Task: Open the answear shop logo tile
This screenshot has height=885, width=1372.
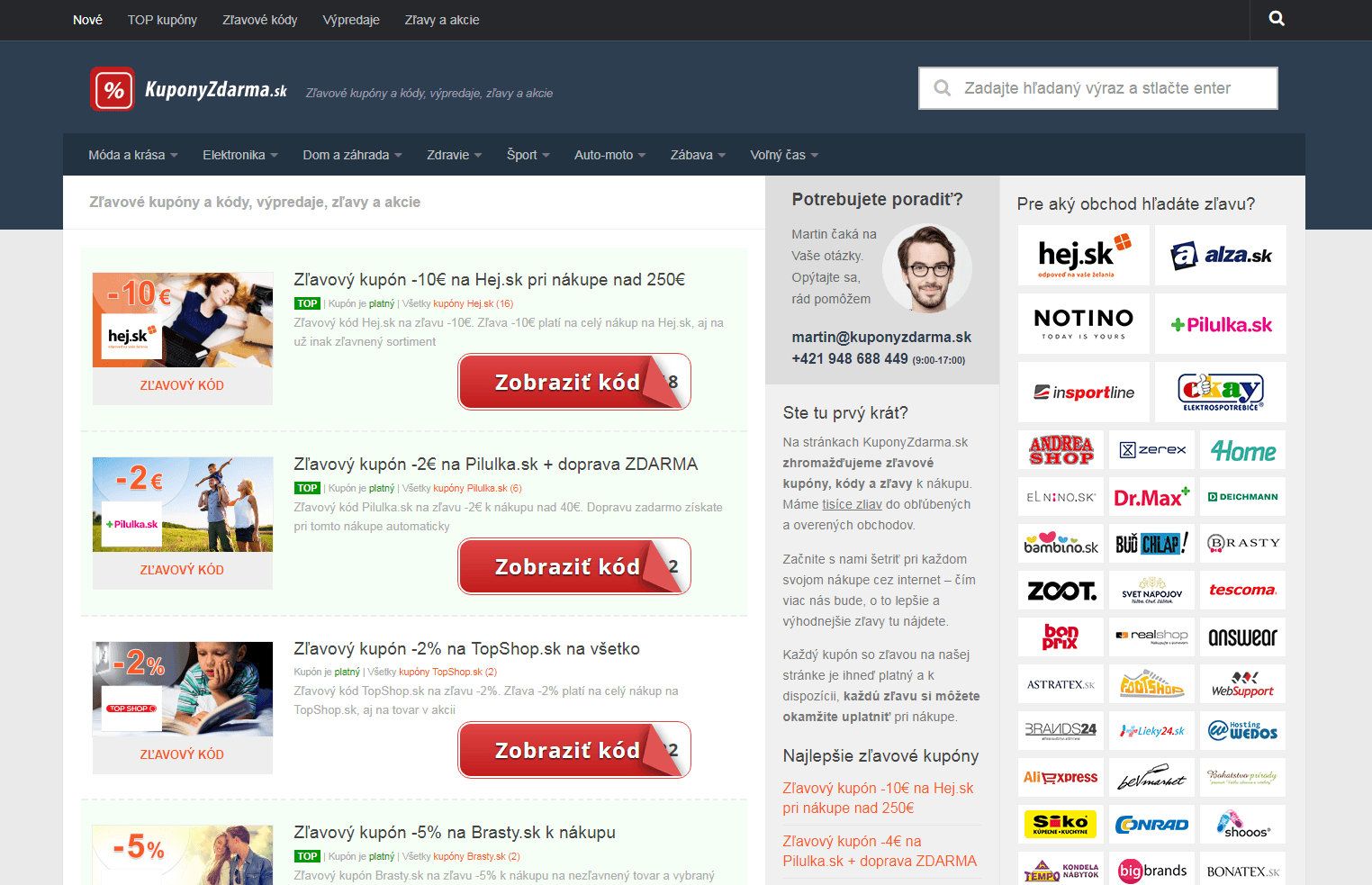Action: 1243,637
